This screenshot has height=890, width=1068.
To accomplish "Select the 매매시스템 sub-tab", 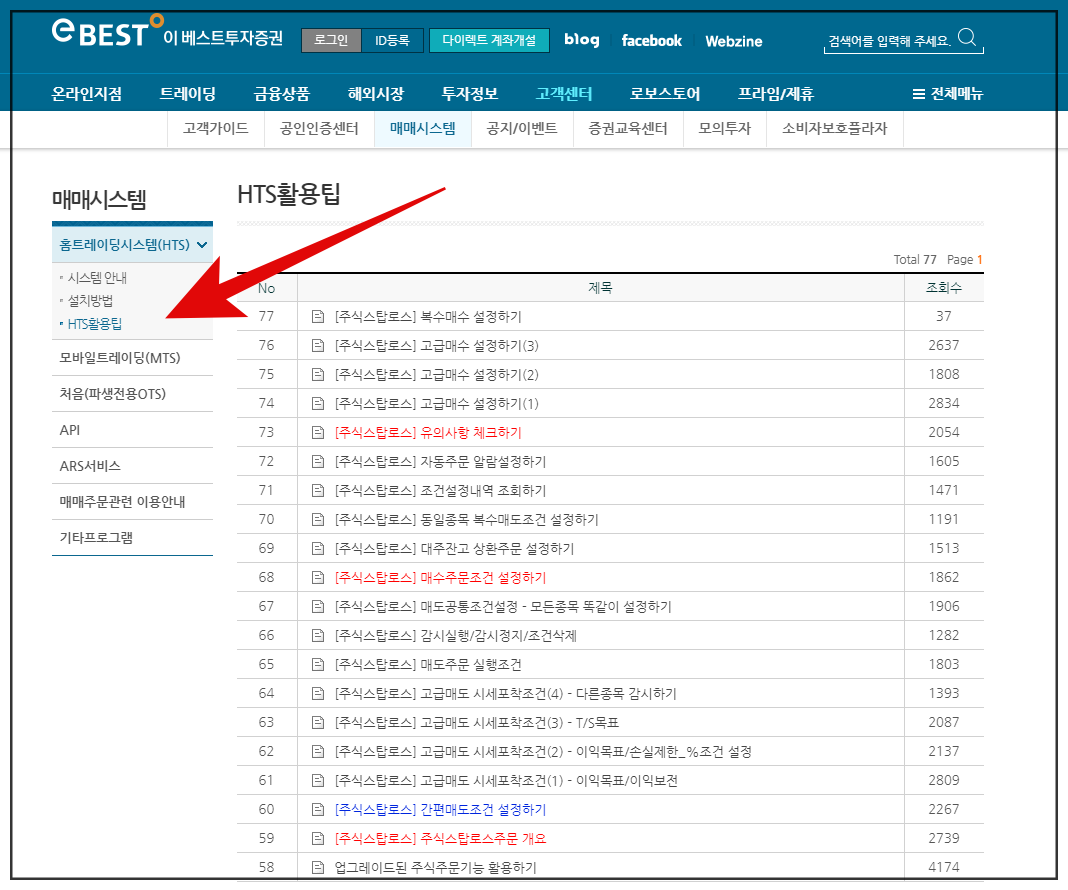I will pos(423,129).
